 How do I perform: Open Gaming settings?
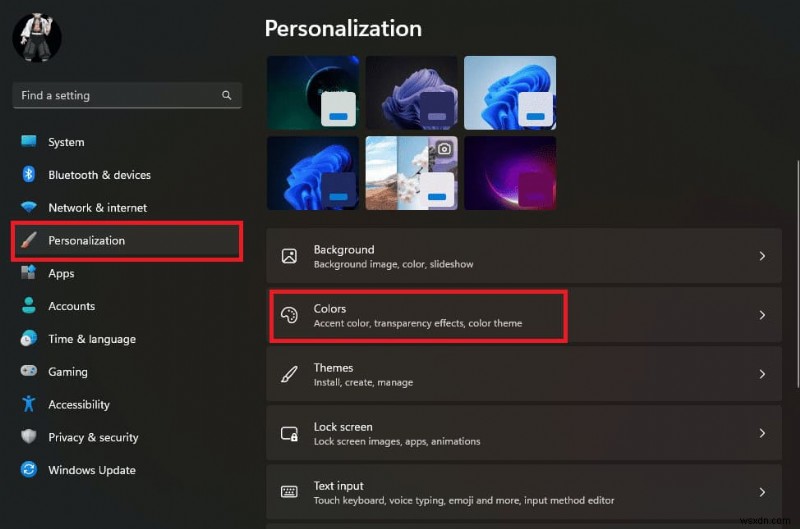(x=127, y=371)
